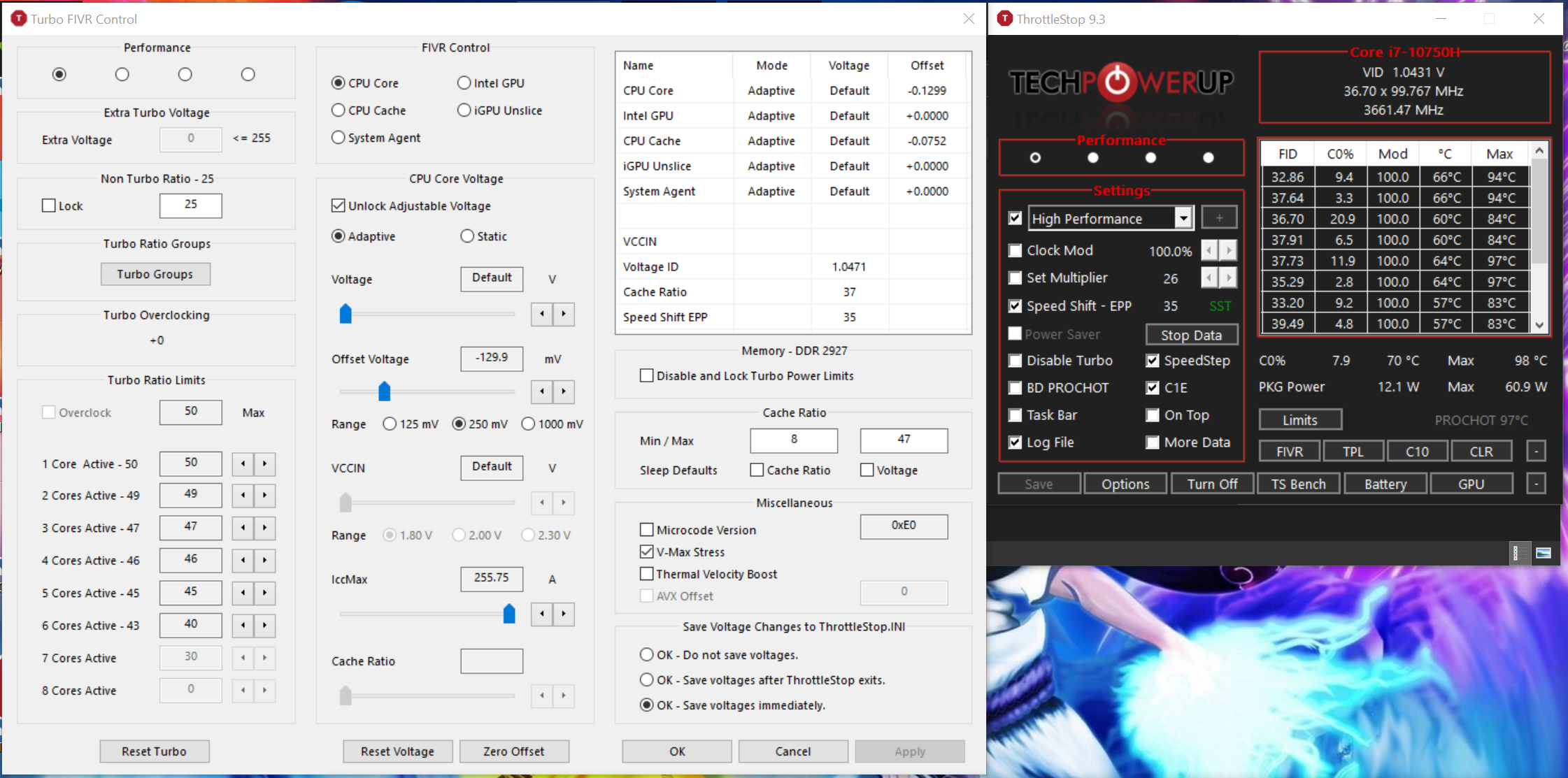This screenshot has width=1568, height=778.
Task: Open the Turbo Groups dialog
Action: [x=155, y=274]
